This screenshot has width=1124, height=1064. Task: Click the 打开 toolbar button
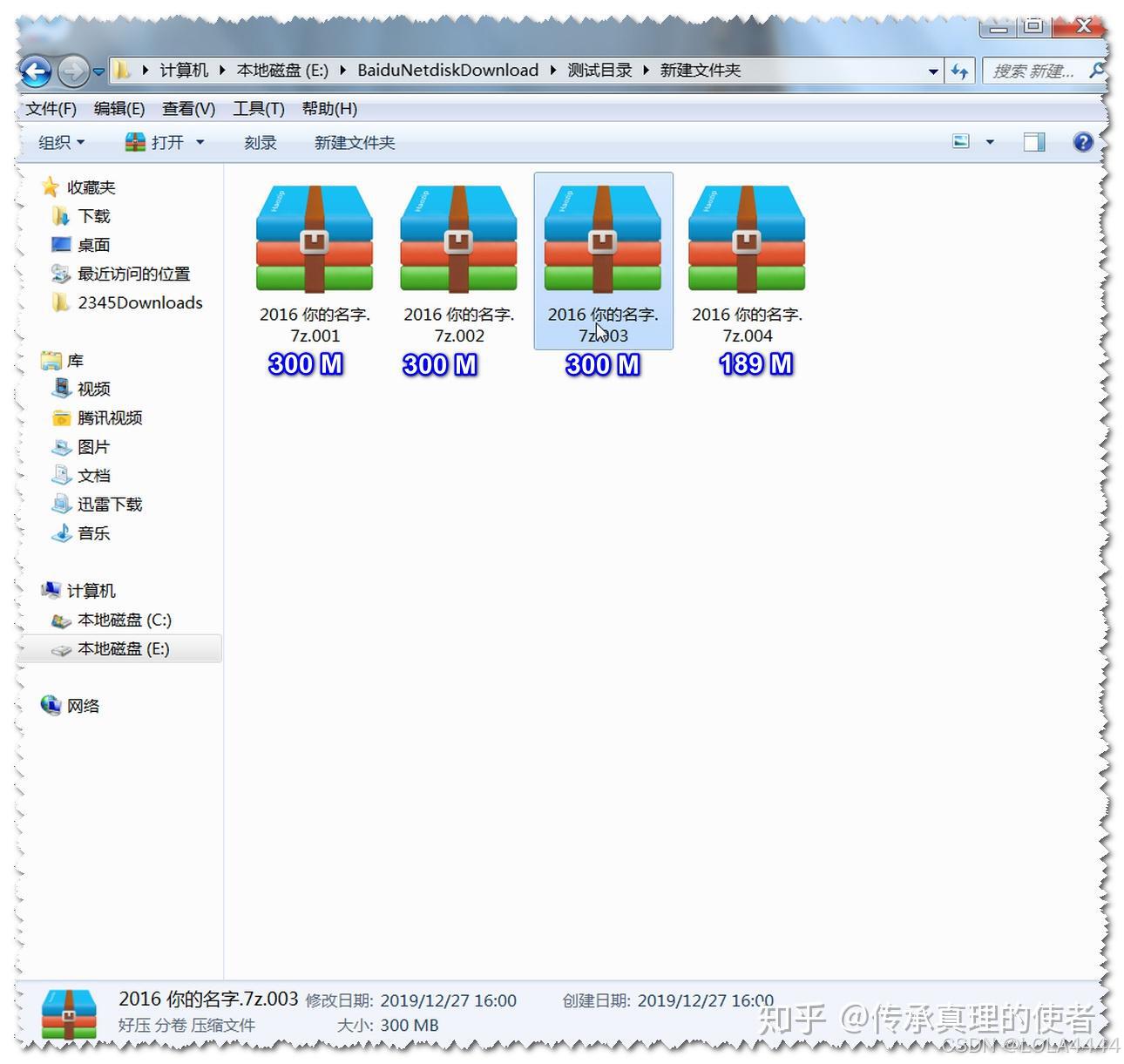click(x=155, y=142)
